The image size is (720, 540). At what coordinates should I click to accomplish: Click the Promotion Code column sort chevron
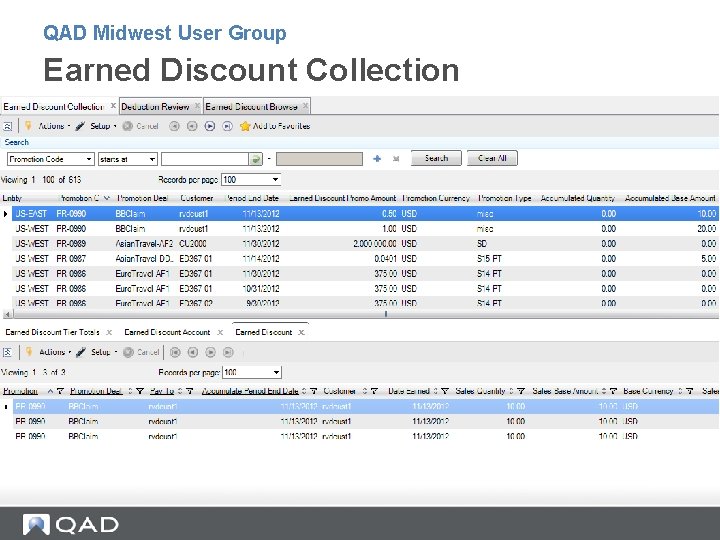(107, 198)
